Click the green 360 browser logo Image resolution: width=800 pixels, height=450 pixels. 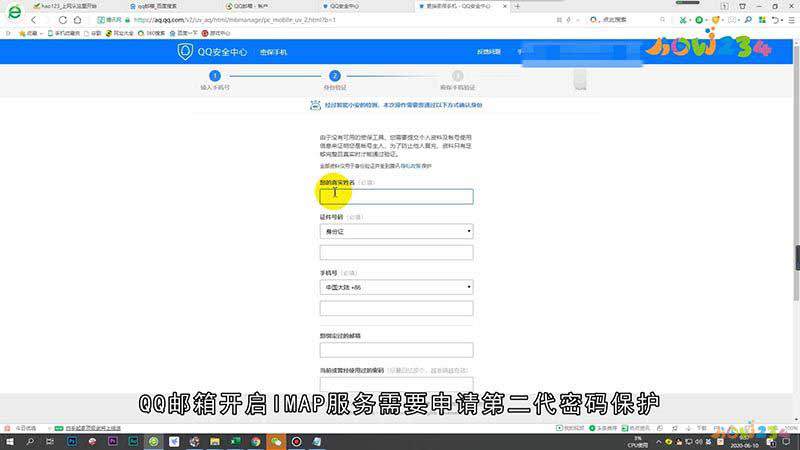click(15, 12)
